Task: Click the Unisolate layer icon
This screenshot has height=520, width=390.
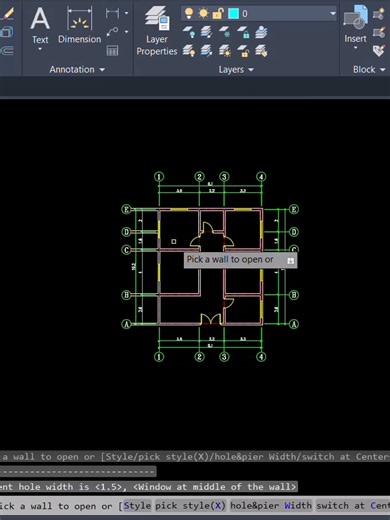Action: coord(207,51)
